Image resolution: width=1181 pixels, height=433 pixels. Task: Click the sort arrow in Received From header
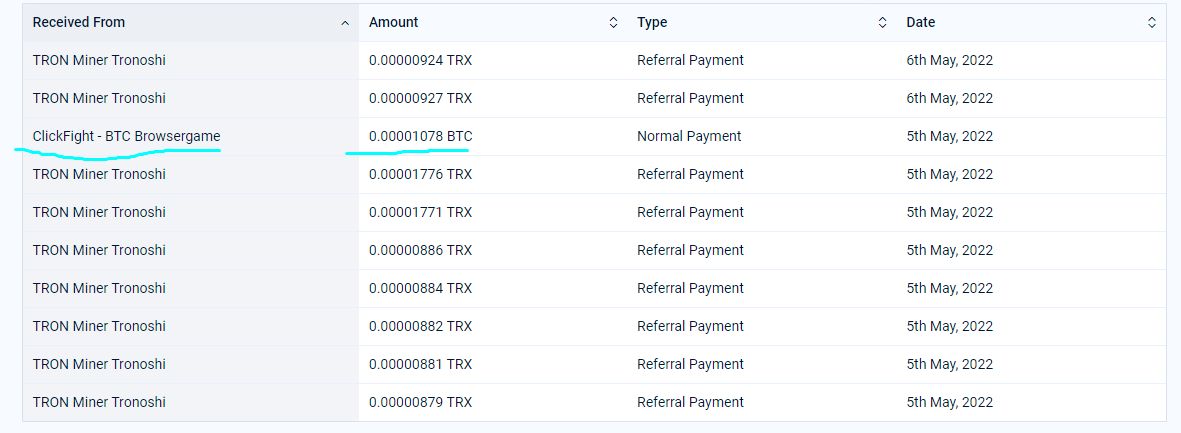point(345,22)
